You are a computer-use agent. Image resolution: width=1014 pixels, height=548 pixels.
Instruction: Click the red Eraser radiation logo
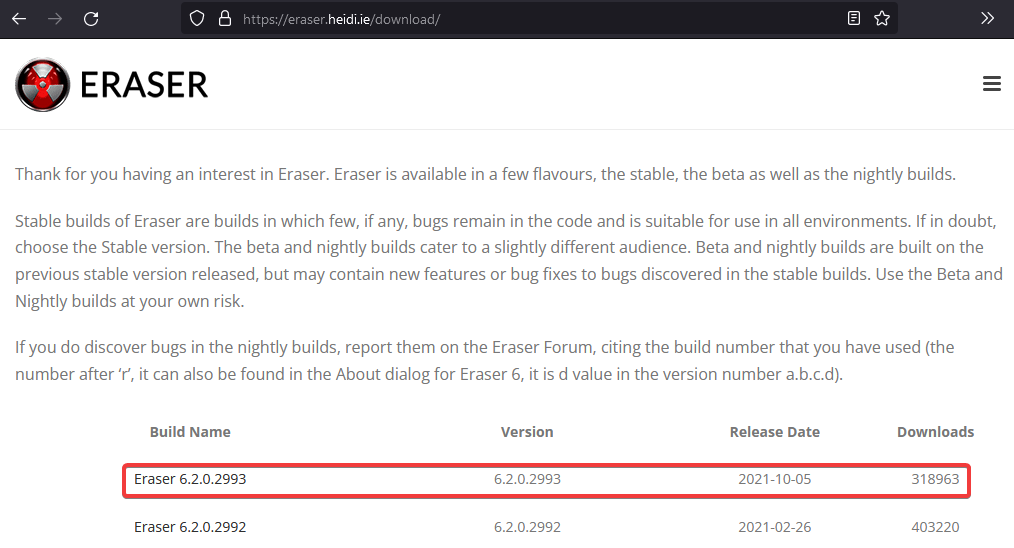pyautogui.click(x=43, y=85)
